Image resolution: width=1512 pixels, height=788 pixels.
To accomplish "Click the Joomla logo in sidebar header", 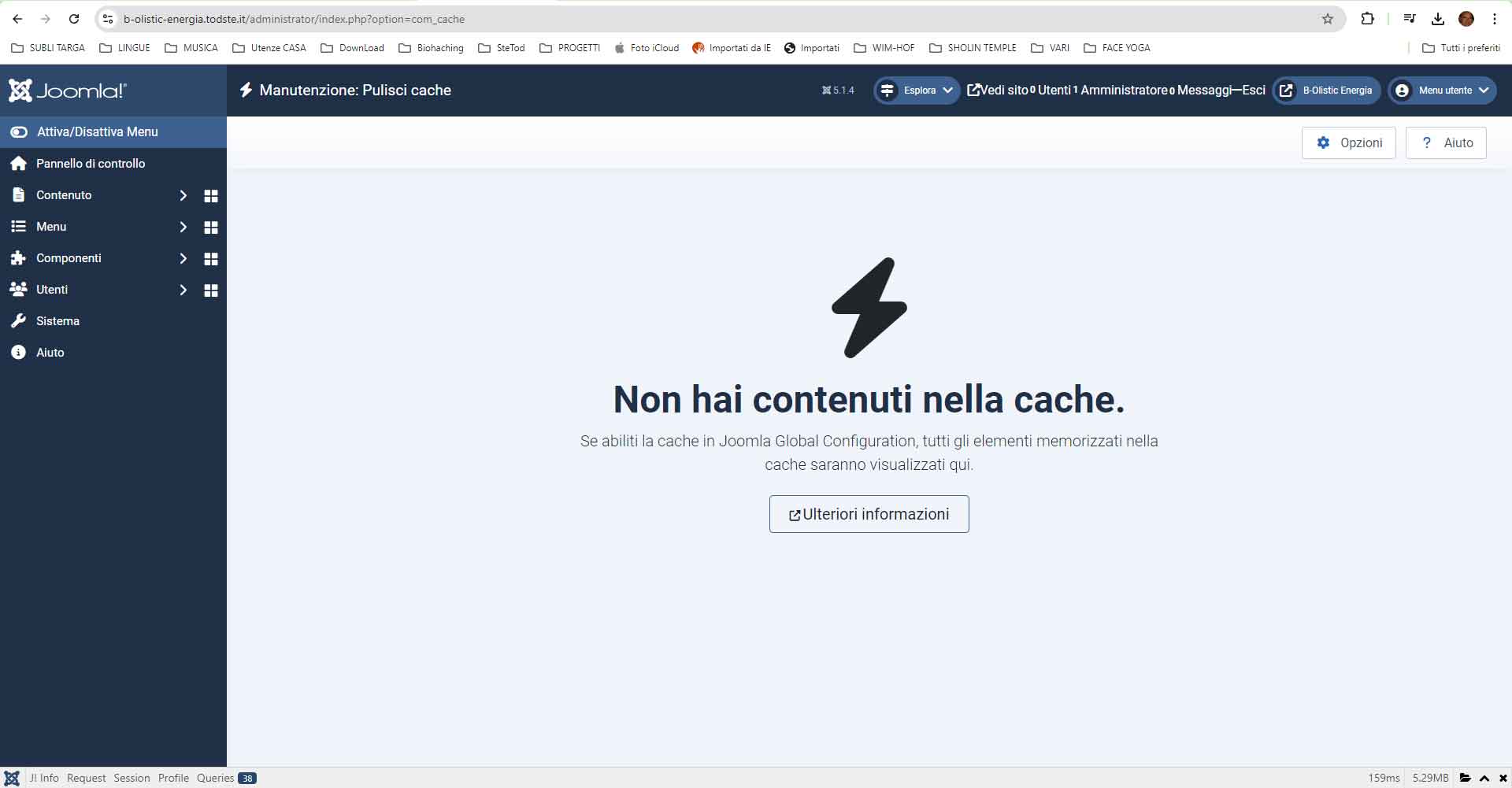I will tap(68, 91).
